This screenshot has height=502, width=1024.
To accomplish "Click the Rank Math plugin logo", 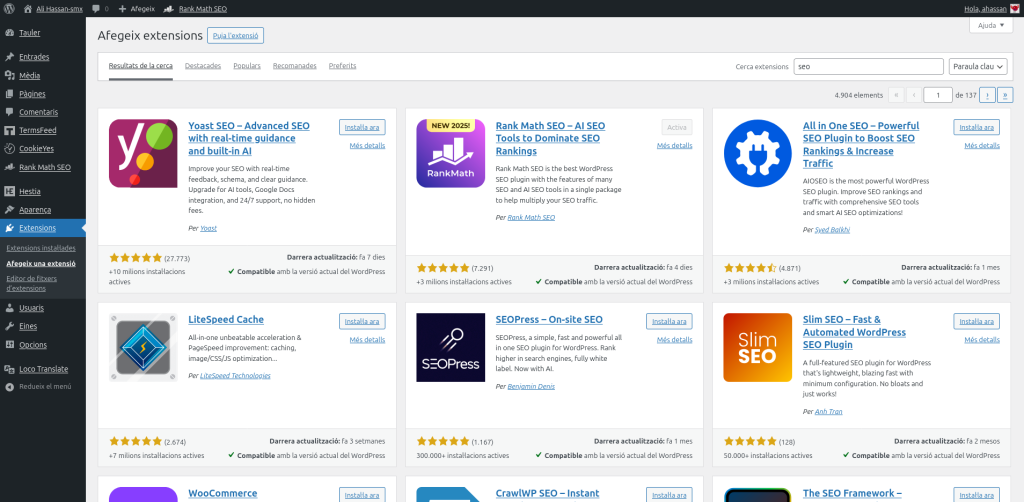I will pyautogui.click(x=450, y=153).
